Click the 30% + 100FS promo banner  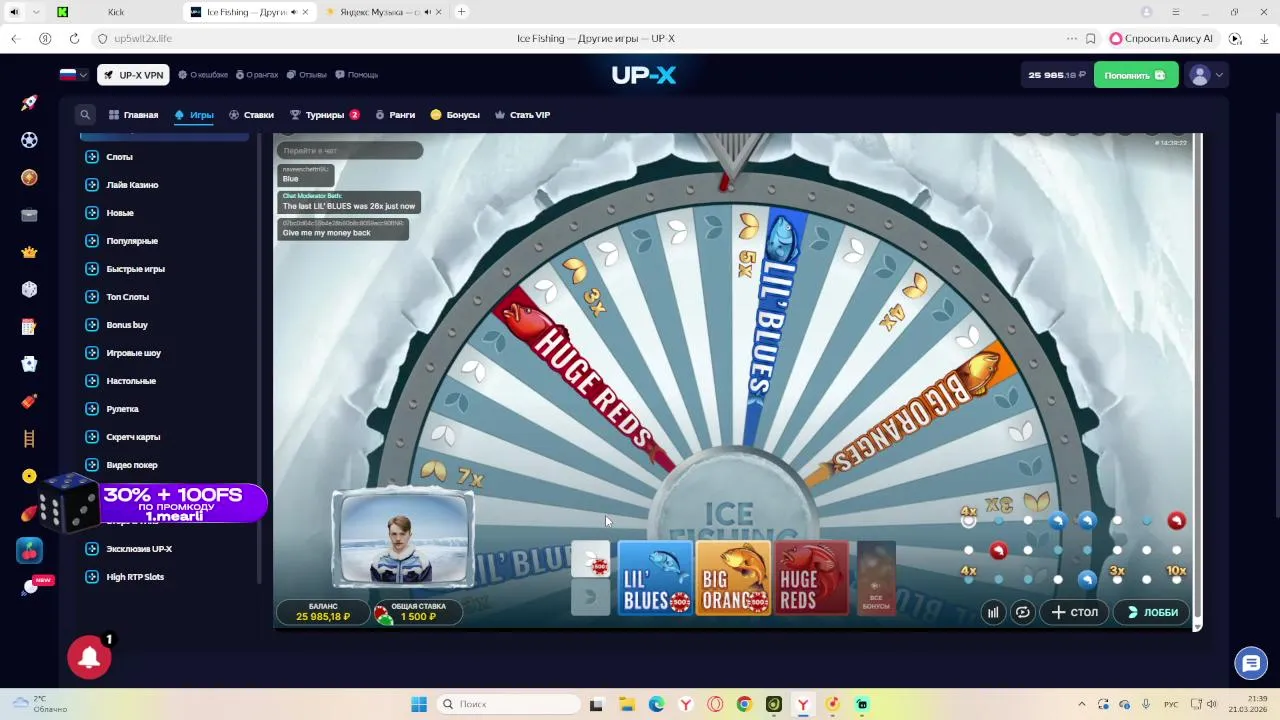(x=155, y=503)
